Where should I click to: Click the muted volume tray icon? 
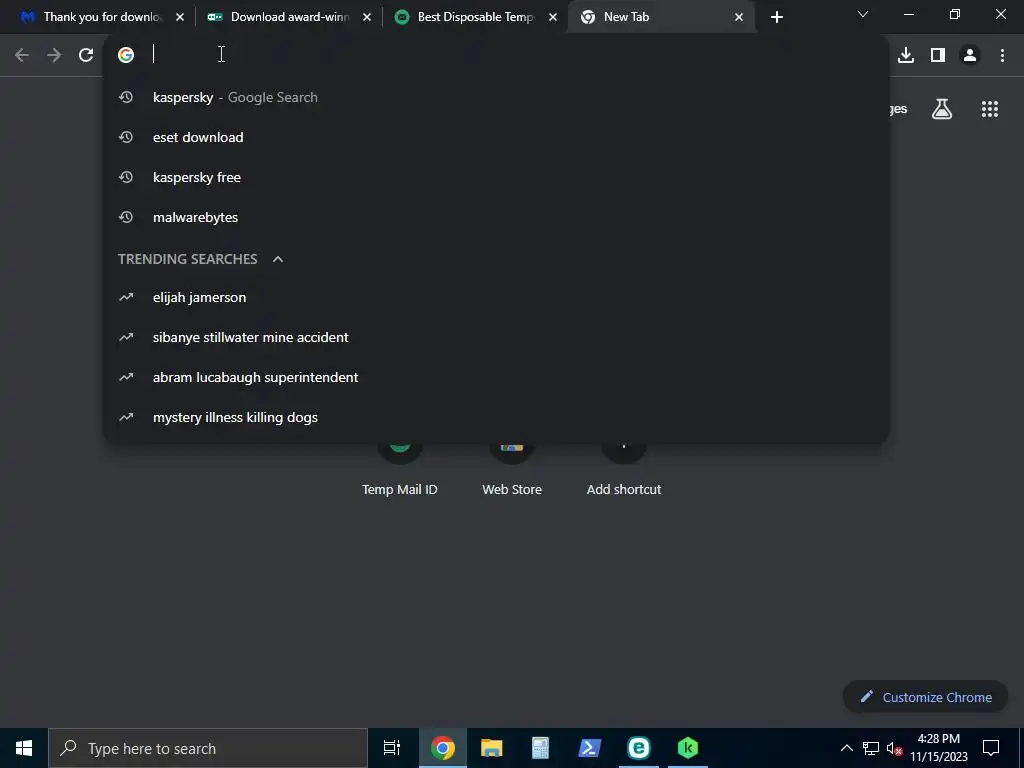(894, 748)
